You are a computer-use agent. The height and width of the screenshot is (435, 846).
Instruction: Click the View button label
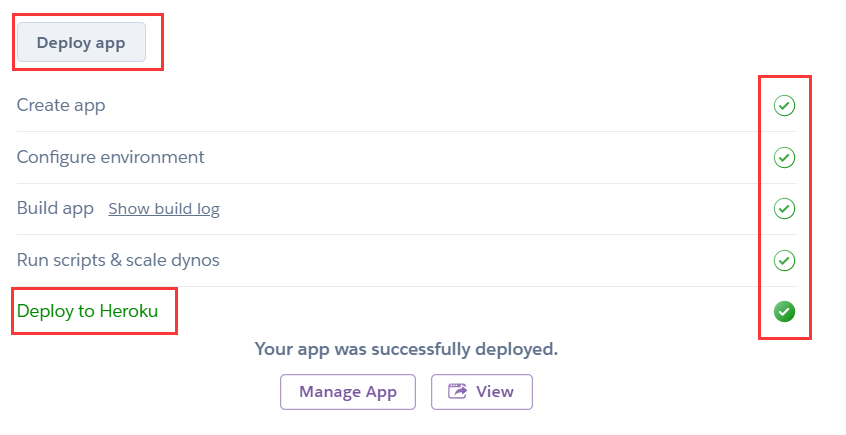[494, 391]
